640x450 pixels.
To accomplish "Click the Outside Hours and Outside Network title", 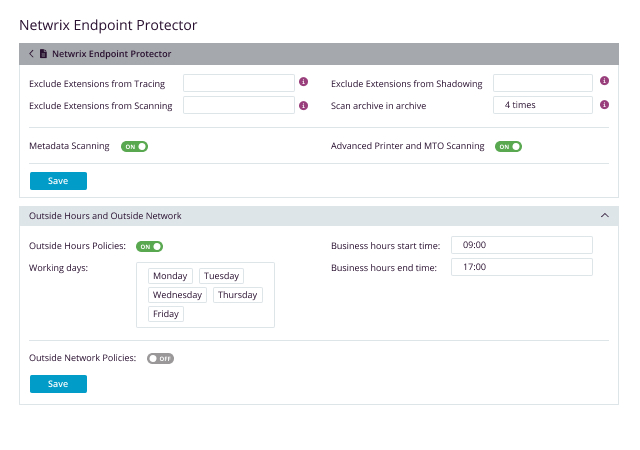I will (105, 216).
